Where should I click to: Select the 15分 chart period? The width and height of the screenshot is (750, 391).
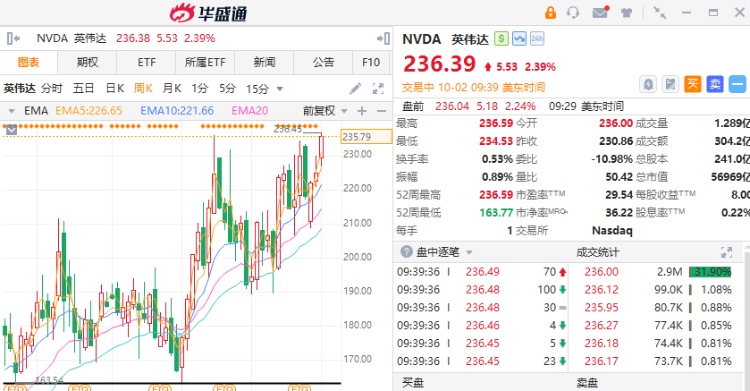[x=257, y=89]
